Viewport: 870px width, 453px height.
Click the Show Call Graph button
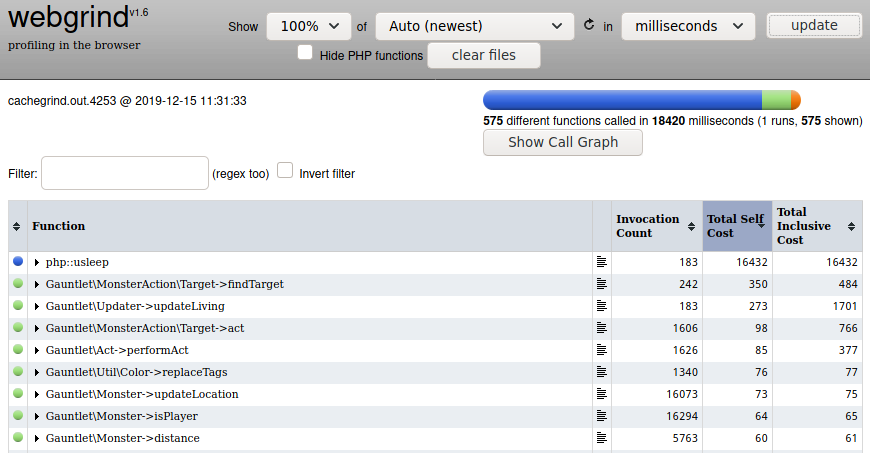562,142
